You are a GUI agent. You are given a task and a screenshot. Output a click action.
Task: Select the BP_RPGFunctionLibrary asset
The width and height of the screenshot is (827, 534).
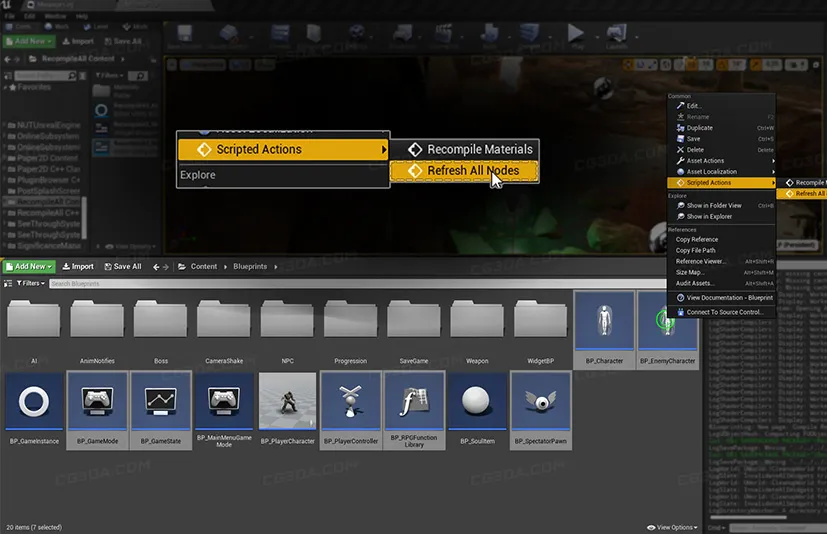(414, 410)
